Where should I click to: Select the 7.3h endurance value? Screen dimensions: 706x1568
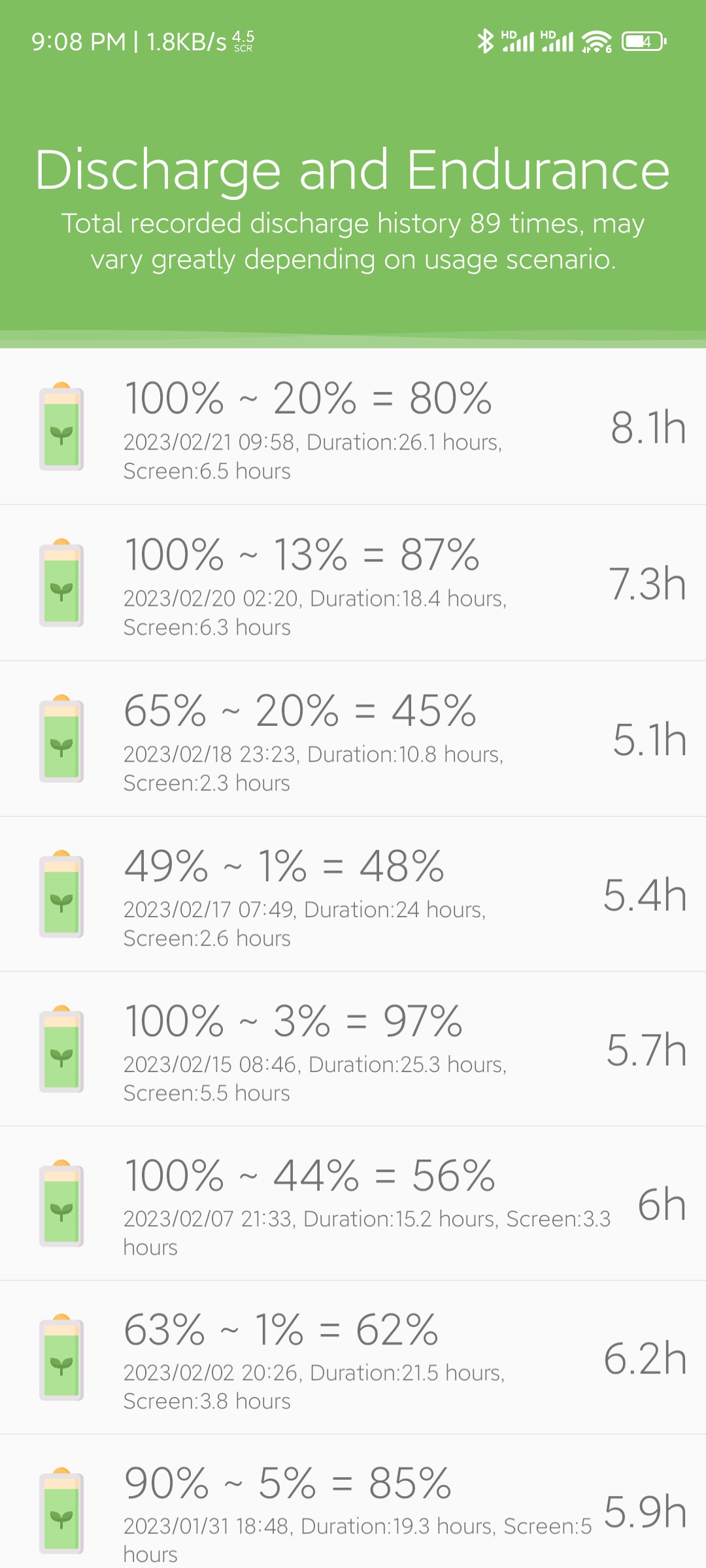point(647,583)
